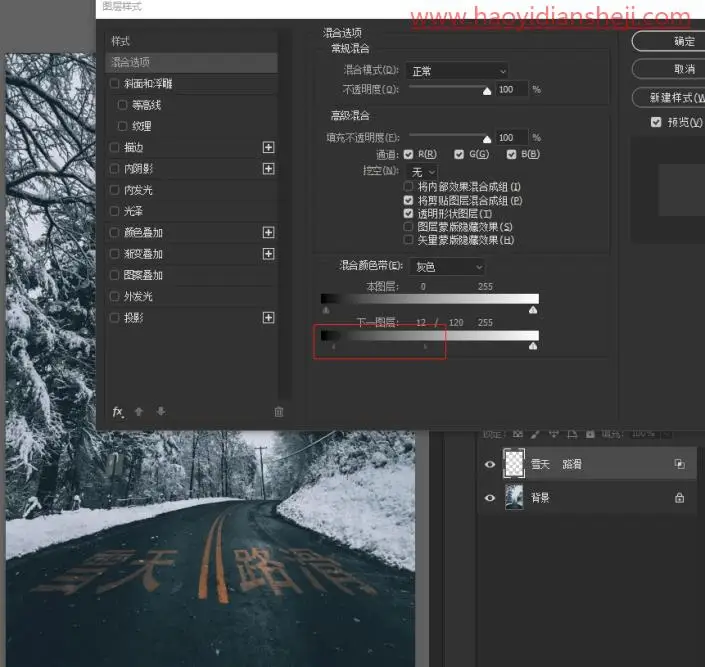Click the 确定 button
Image resolution: width=705 pixels, height=667 pixels.
click(x=669, y=41)
